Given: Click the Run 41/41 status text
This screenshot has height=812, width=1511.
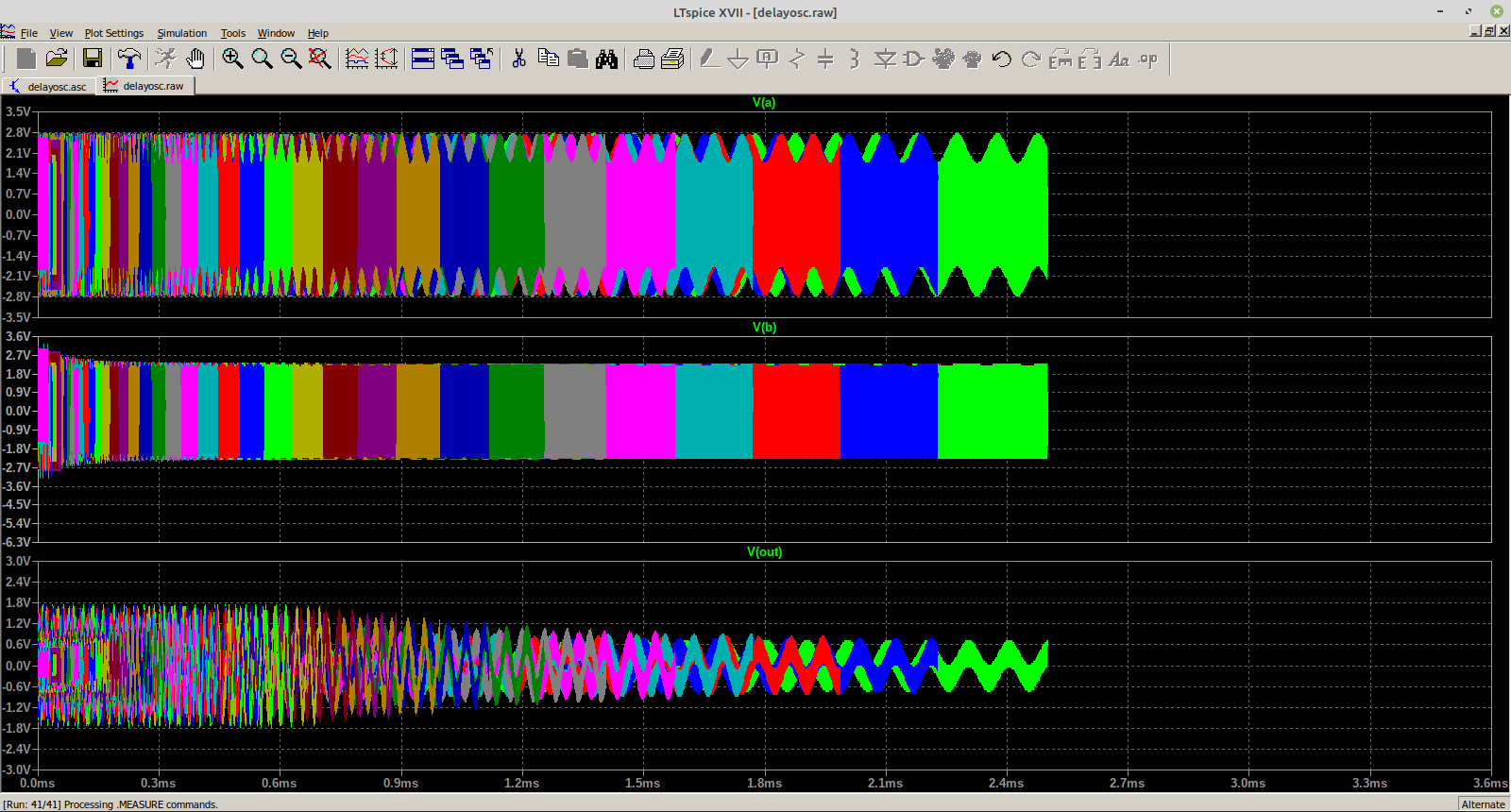Looking at the screenshot, I should (110, 804).
